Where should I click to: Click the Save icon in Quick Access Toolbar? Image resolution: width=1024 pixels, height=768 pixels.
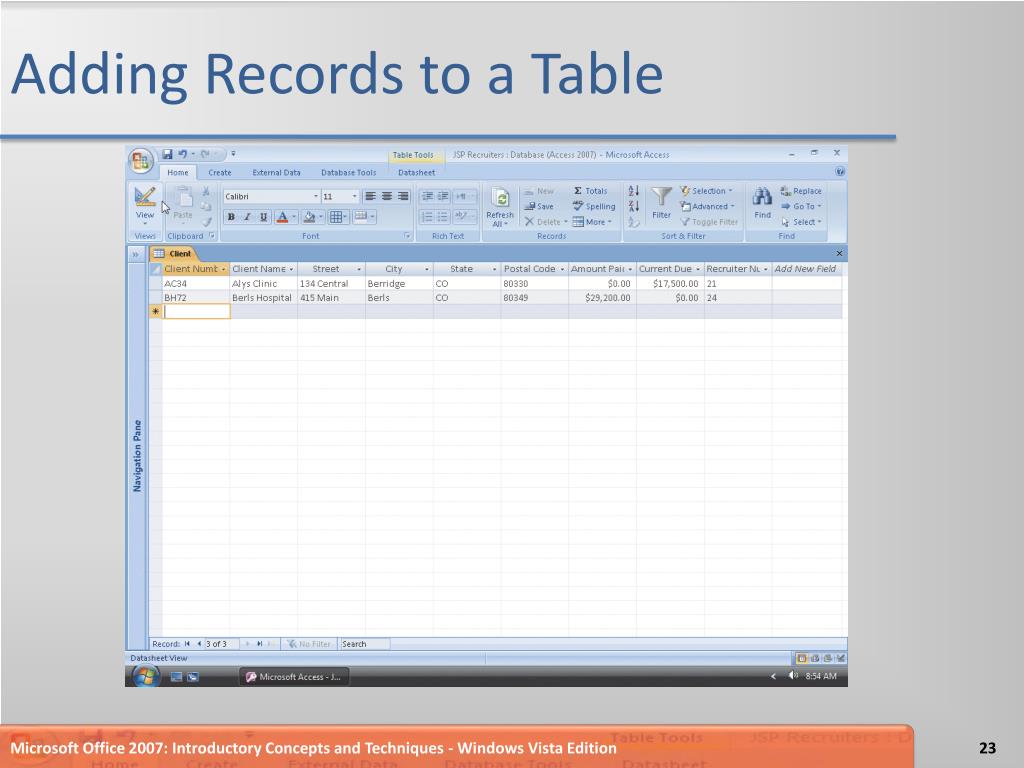(167, 154)
